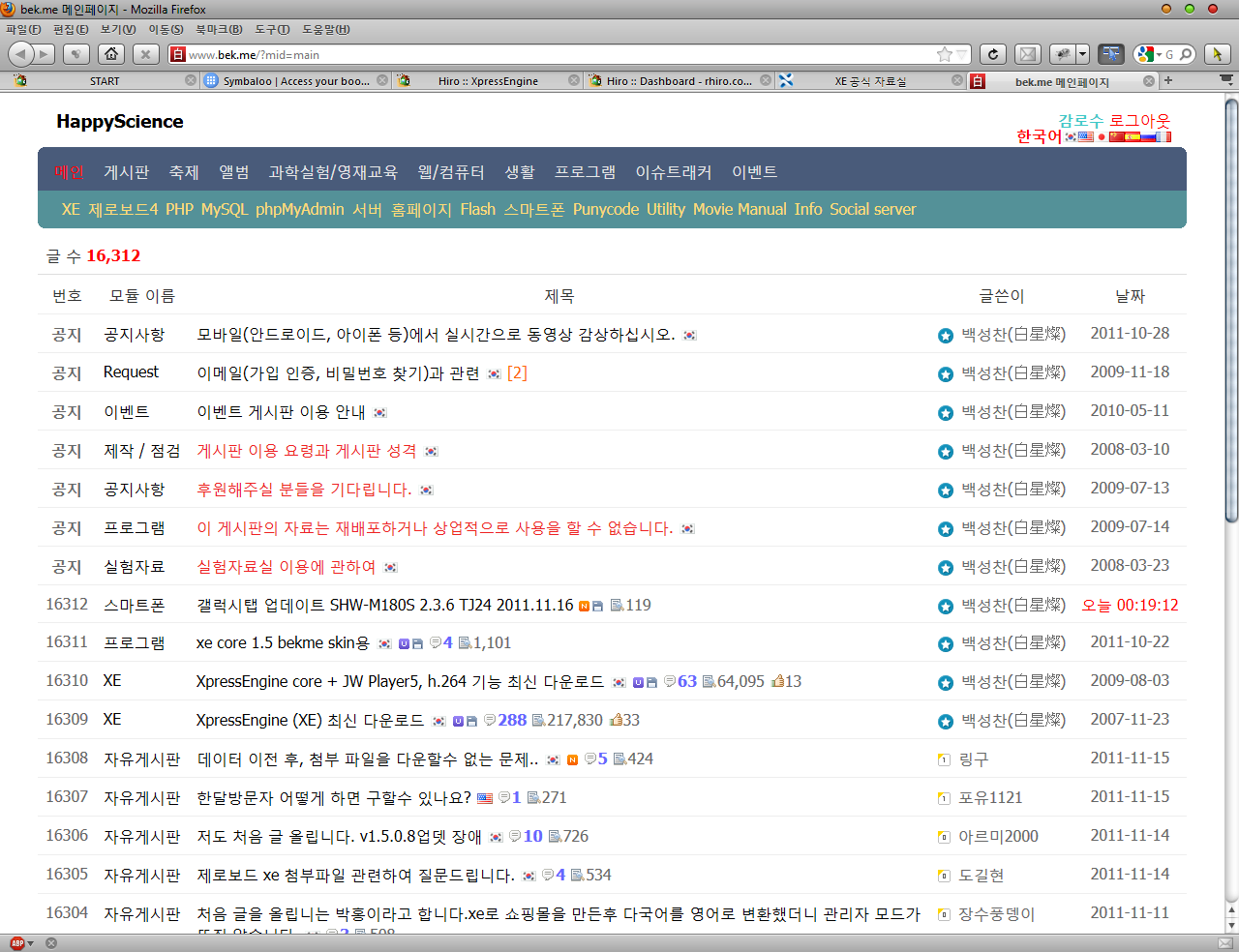Open post xe core 1.5 bekme skin용

(x=283, y=643)
